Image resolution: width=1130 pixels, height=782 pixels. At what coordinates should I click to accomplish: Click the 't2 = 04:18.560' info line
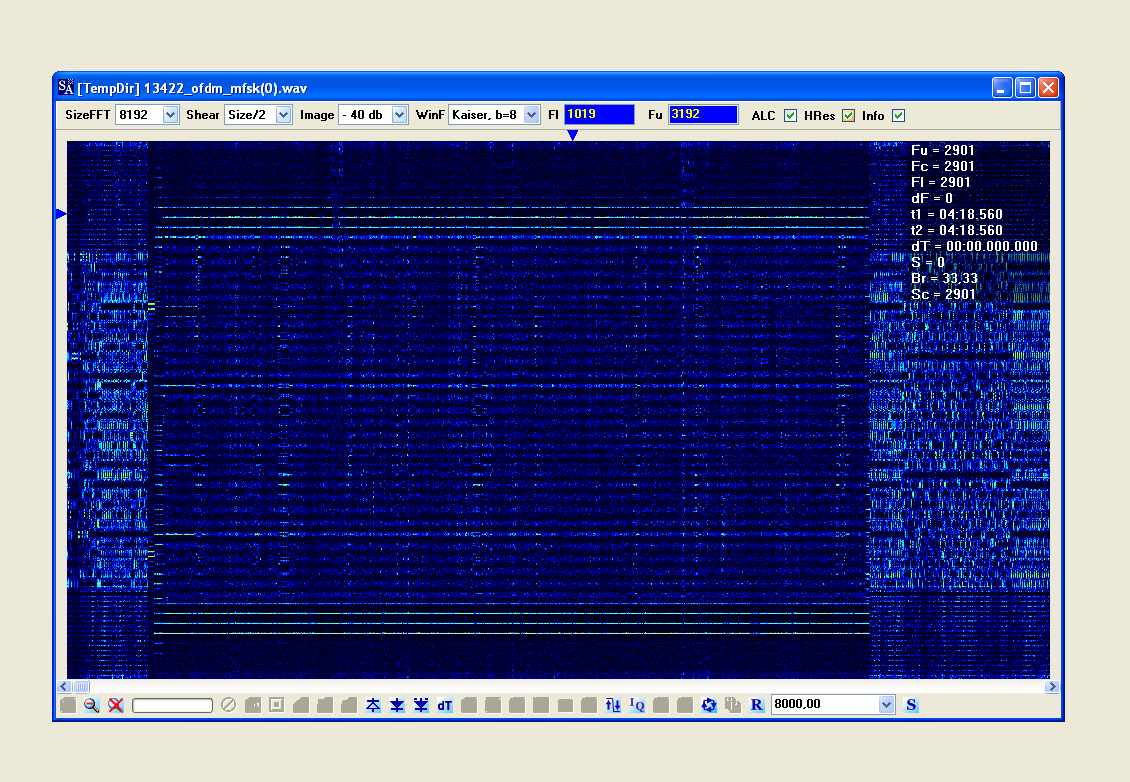pos(957,231)
